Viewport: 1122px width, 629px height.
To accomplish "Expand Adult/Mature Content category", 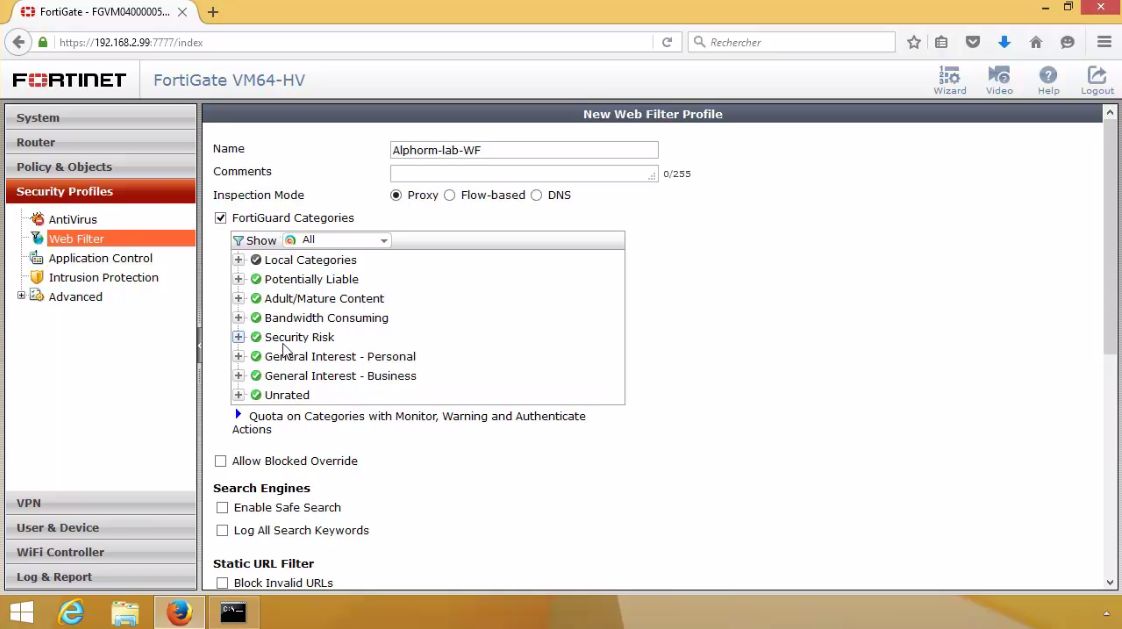I will click(238, 298).
